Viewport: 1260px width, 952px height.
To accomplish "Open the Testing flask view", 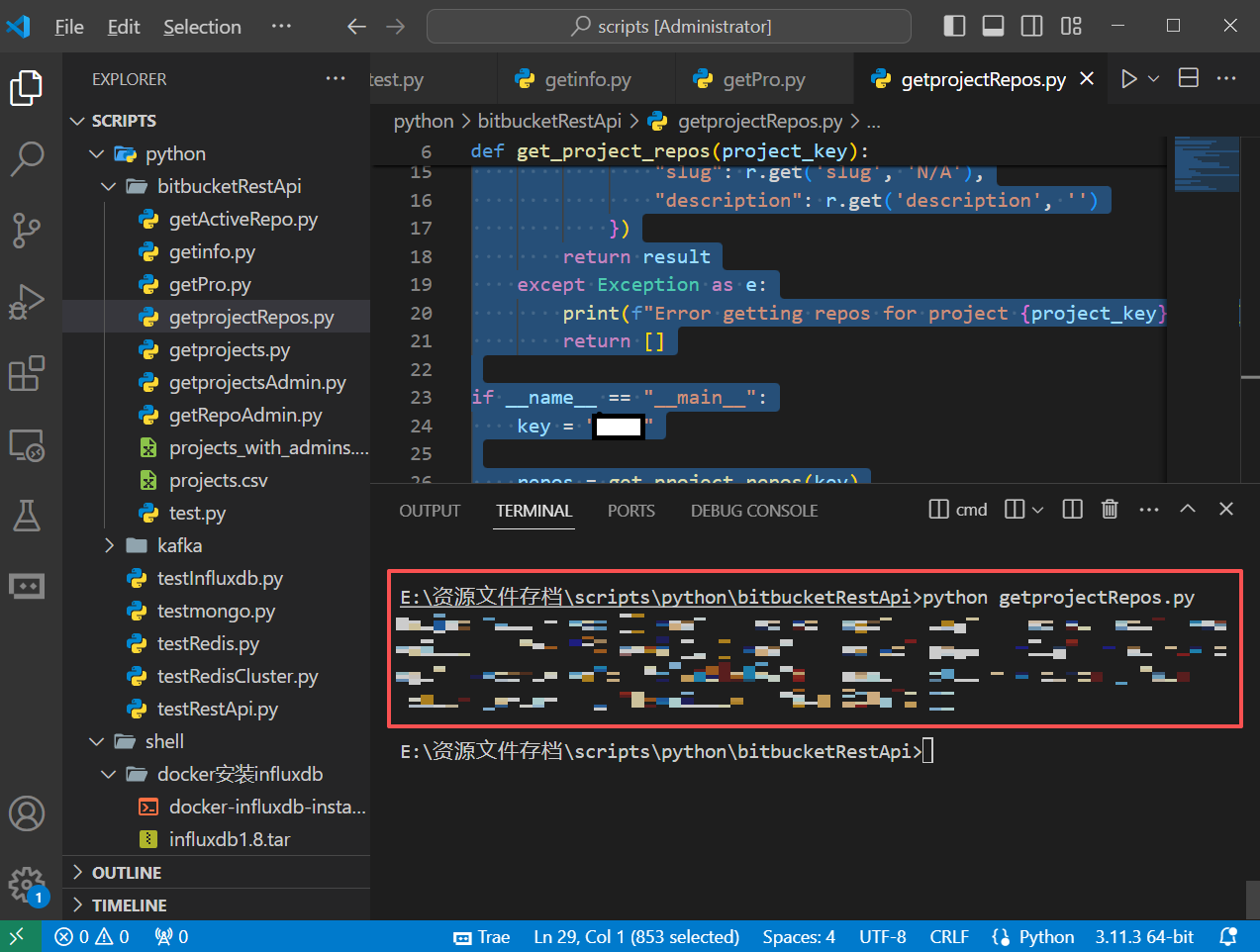I will pos(27,516).
